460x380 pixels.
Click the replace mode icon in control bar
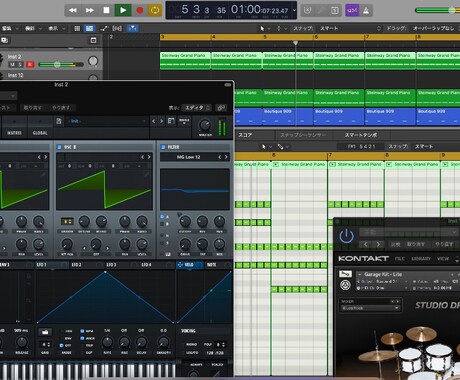[308, 10]
